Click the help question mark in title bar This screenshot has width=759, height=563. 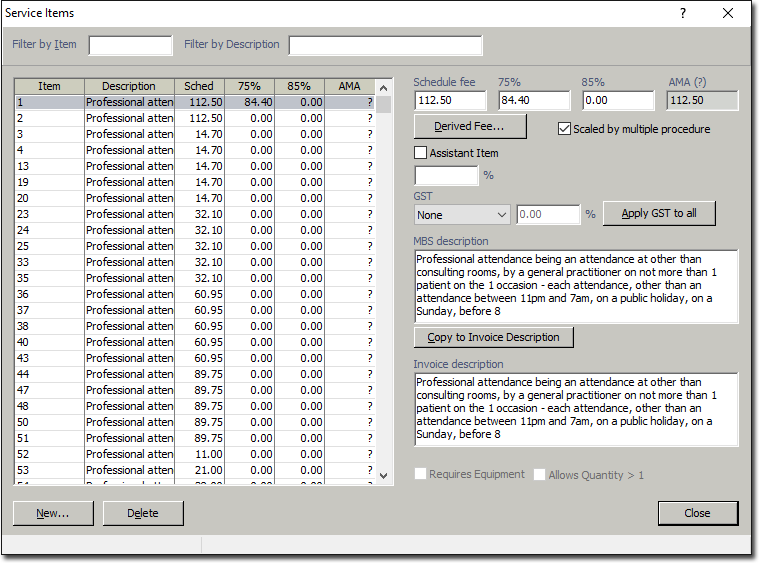point(683,13)
